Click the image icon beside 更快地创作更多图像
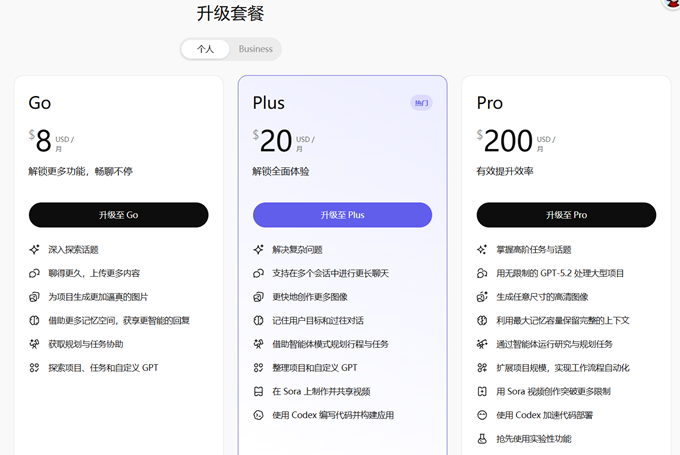 tap(259, 297)
